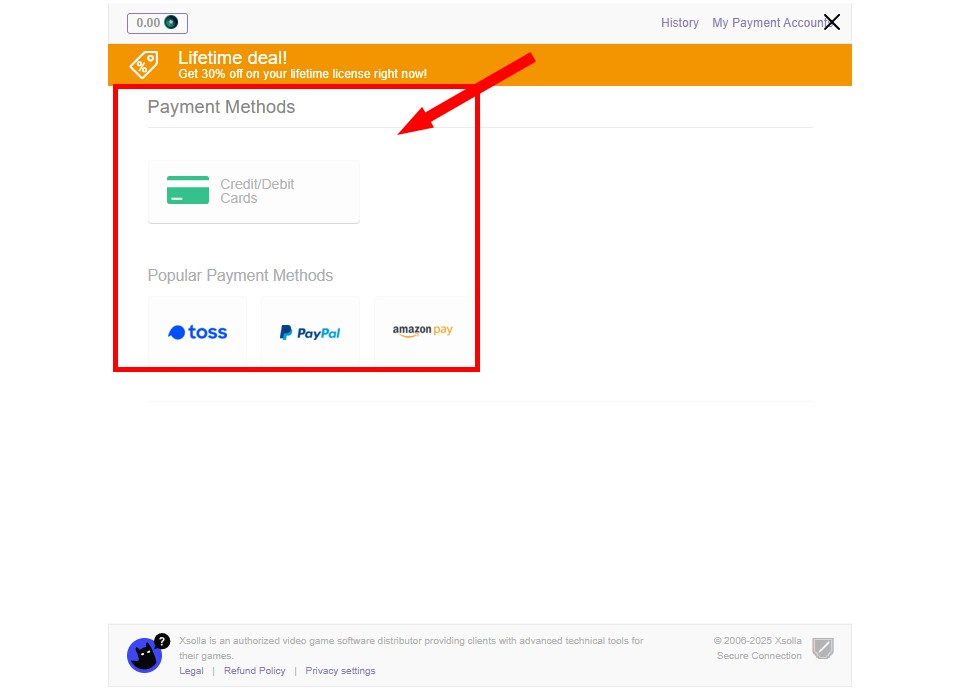Image resolution: width=960 pixels, height=690 pixels.
Task: Select the toss payment logo
Action: [198, 332]
